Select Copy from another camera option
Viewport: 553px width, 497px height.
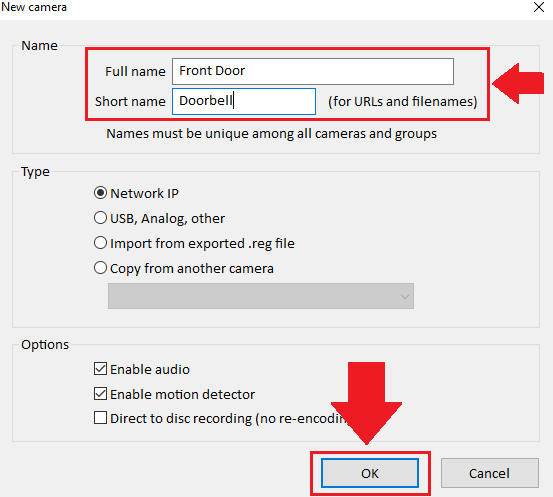(101, 268)
